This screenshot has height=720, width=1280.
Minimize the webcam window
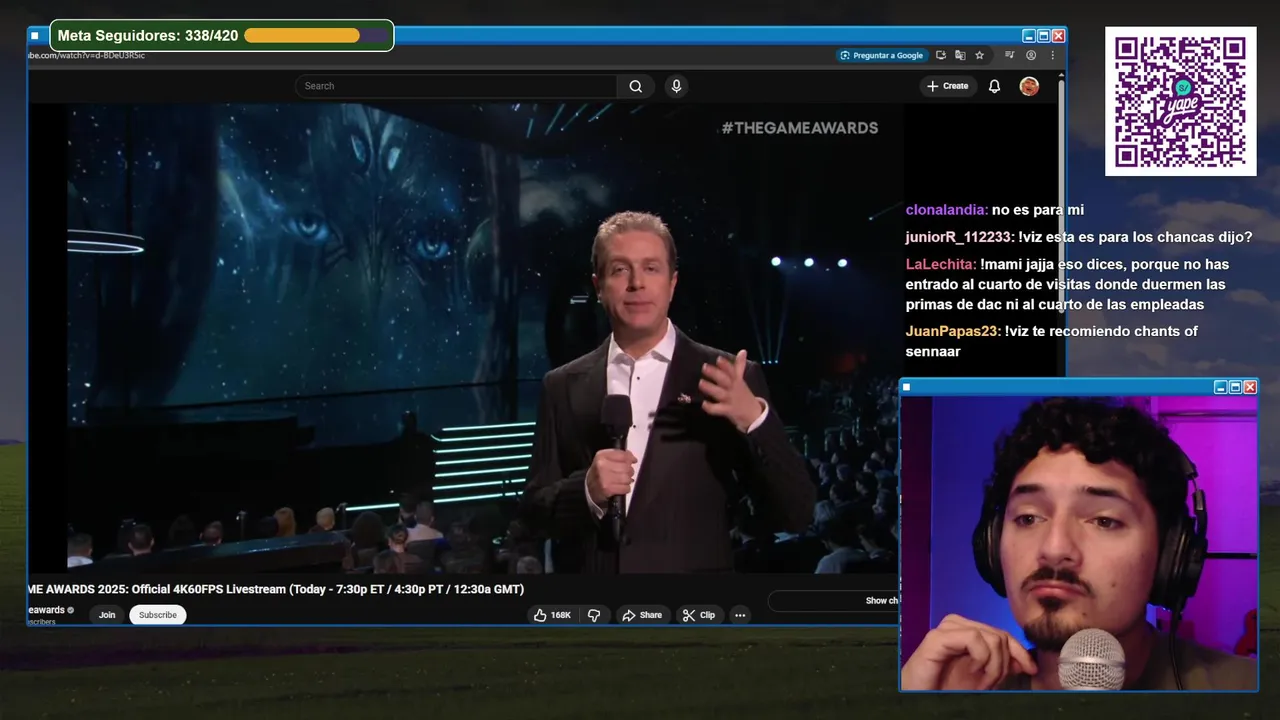1220,387
